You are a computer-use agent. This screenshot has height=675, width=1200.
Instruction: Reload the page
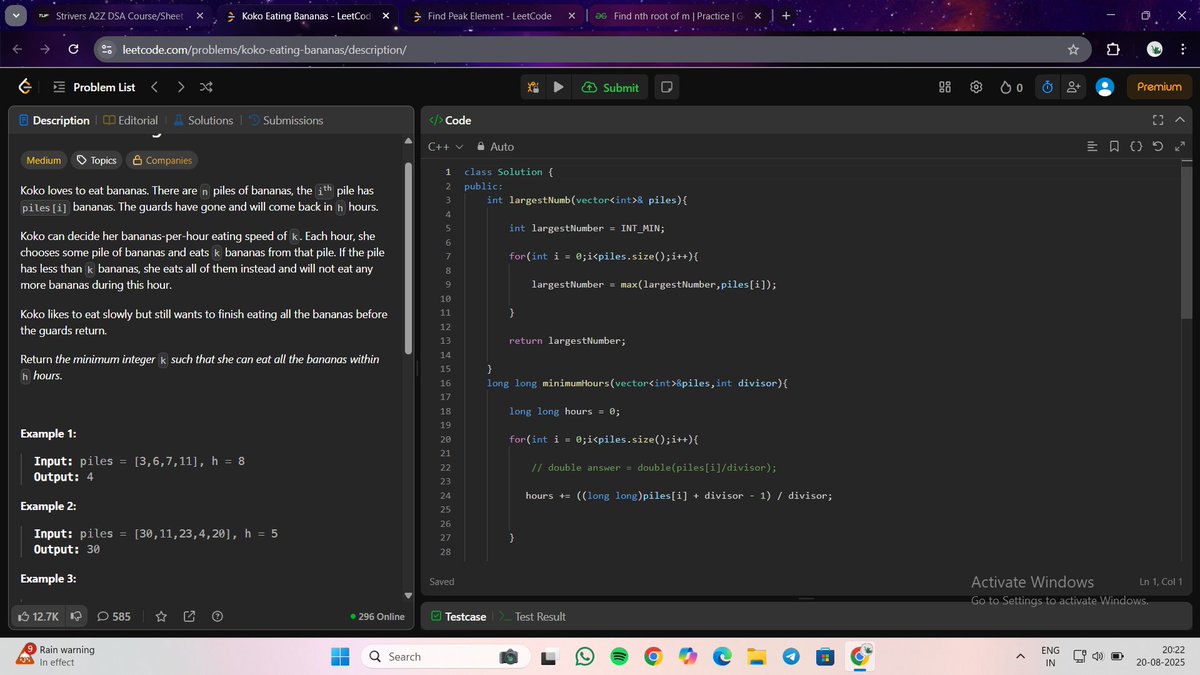coord(73,50)
